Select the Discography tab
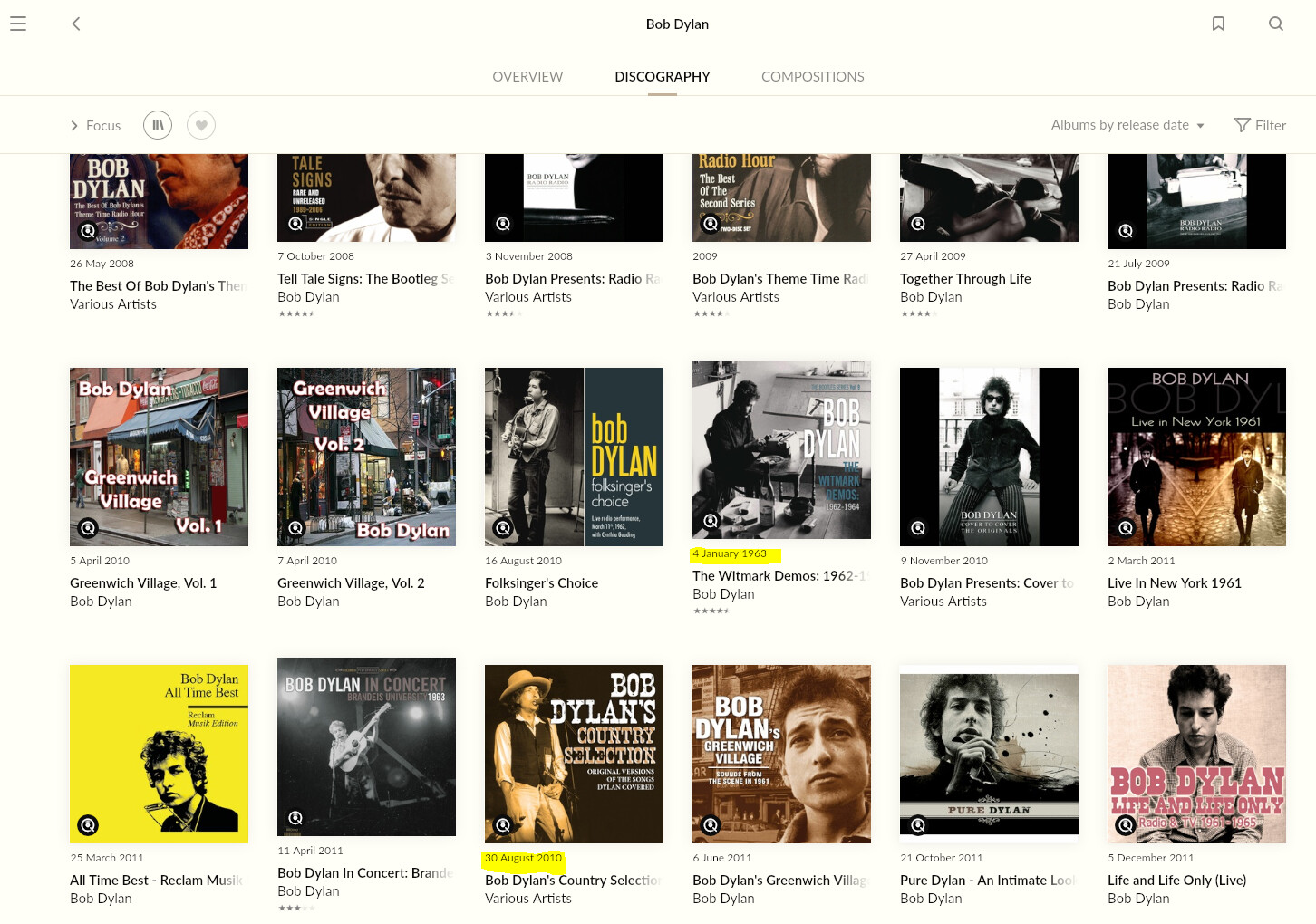The width and height of the screenshot is (1316, 924). (663, 77)
